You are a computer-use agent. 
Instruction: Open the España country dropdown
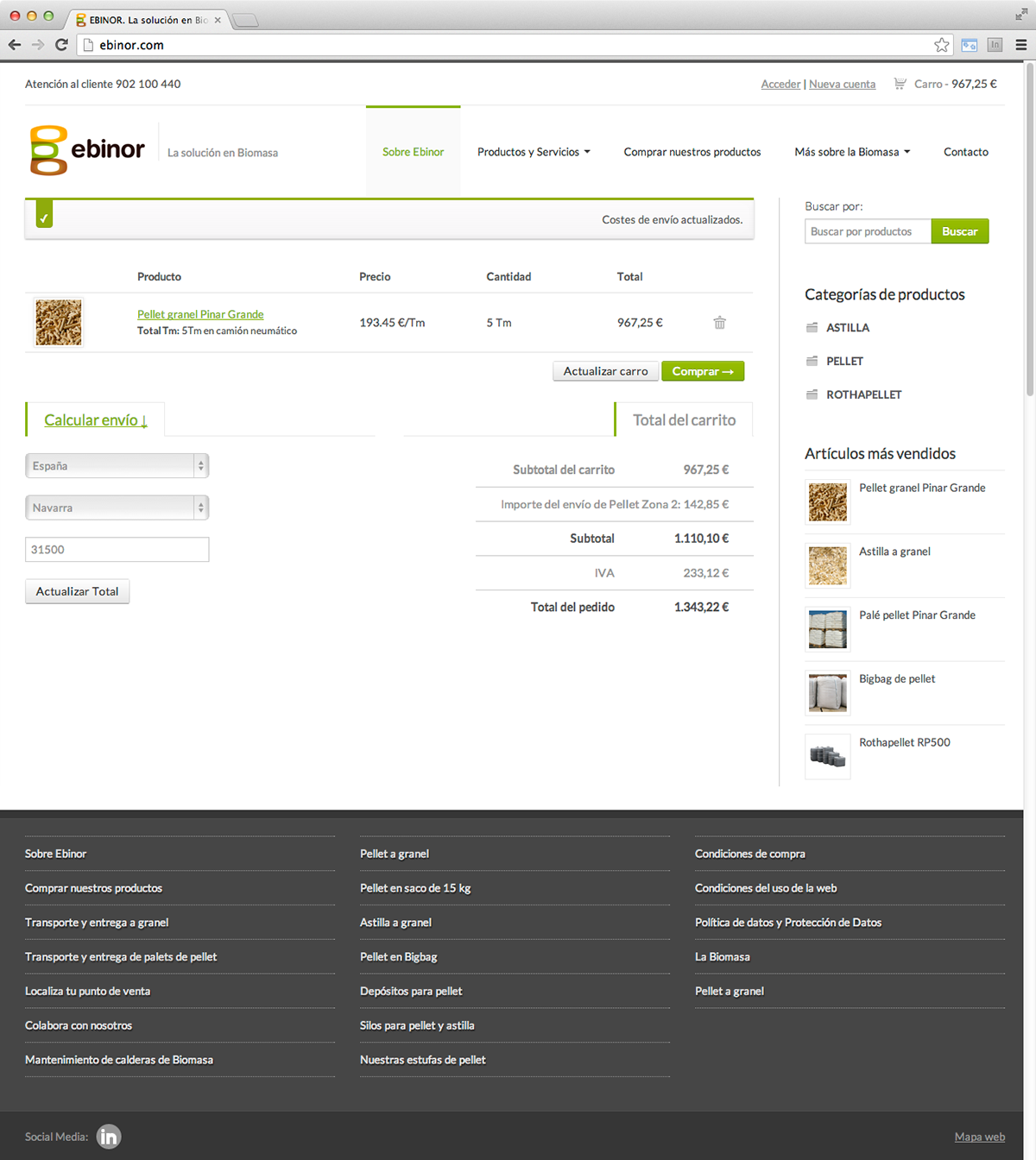(117, 466)
